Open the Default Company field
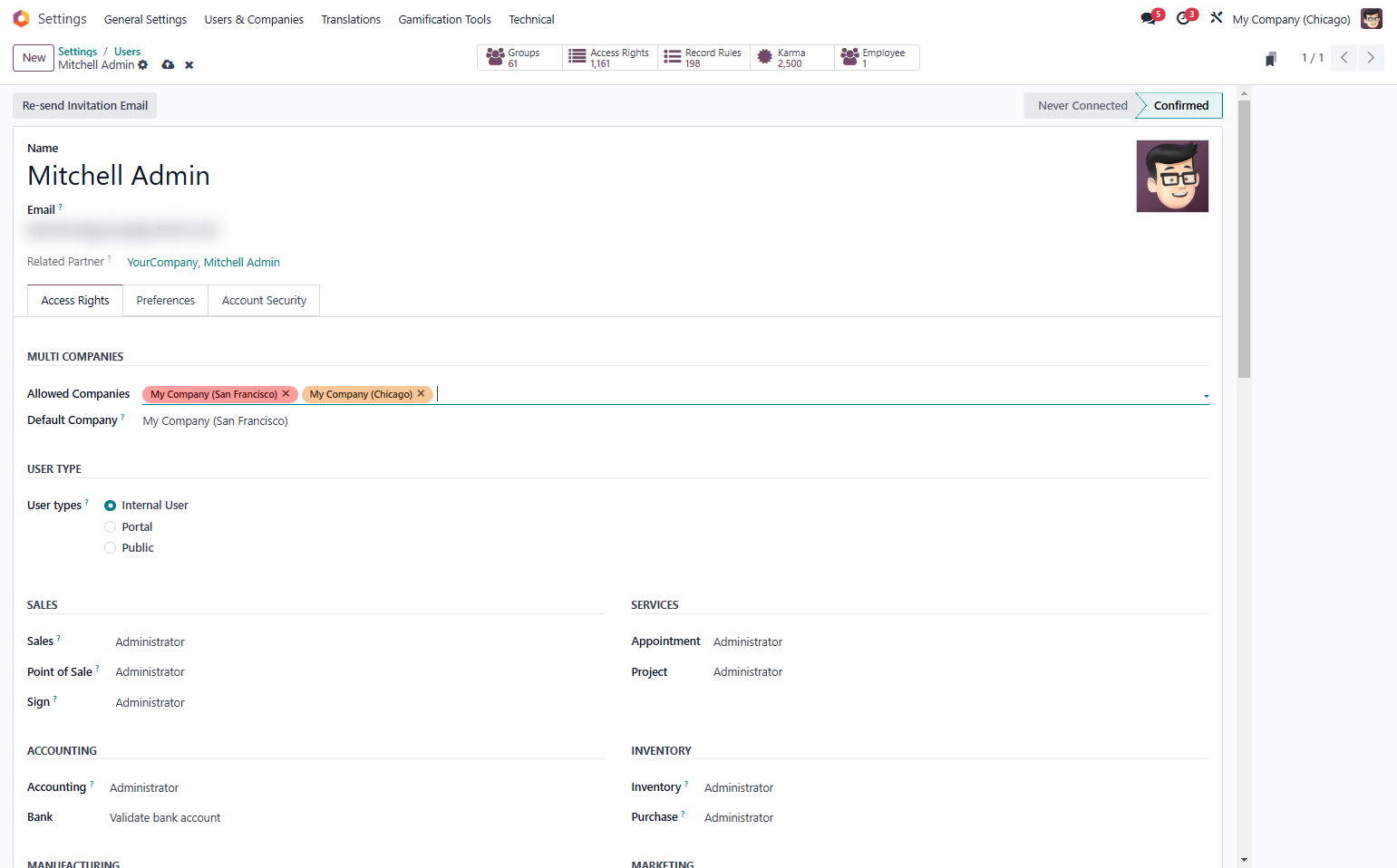This screenshot has width=1397, height=868. pos(675,421)
